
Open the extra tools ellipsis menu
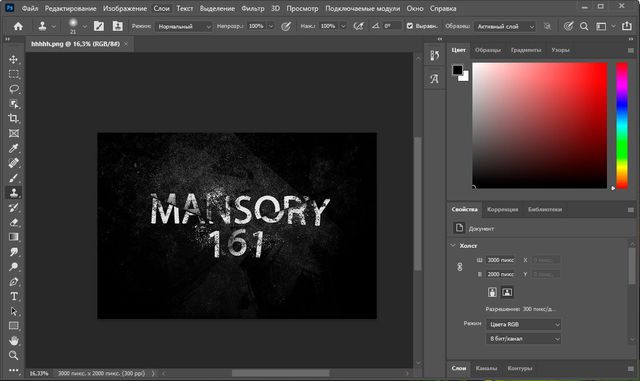pos(13,370)
